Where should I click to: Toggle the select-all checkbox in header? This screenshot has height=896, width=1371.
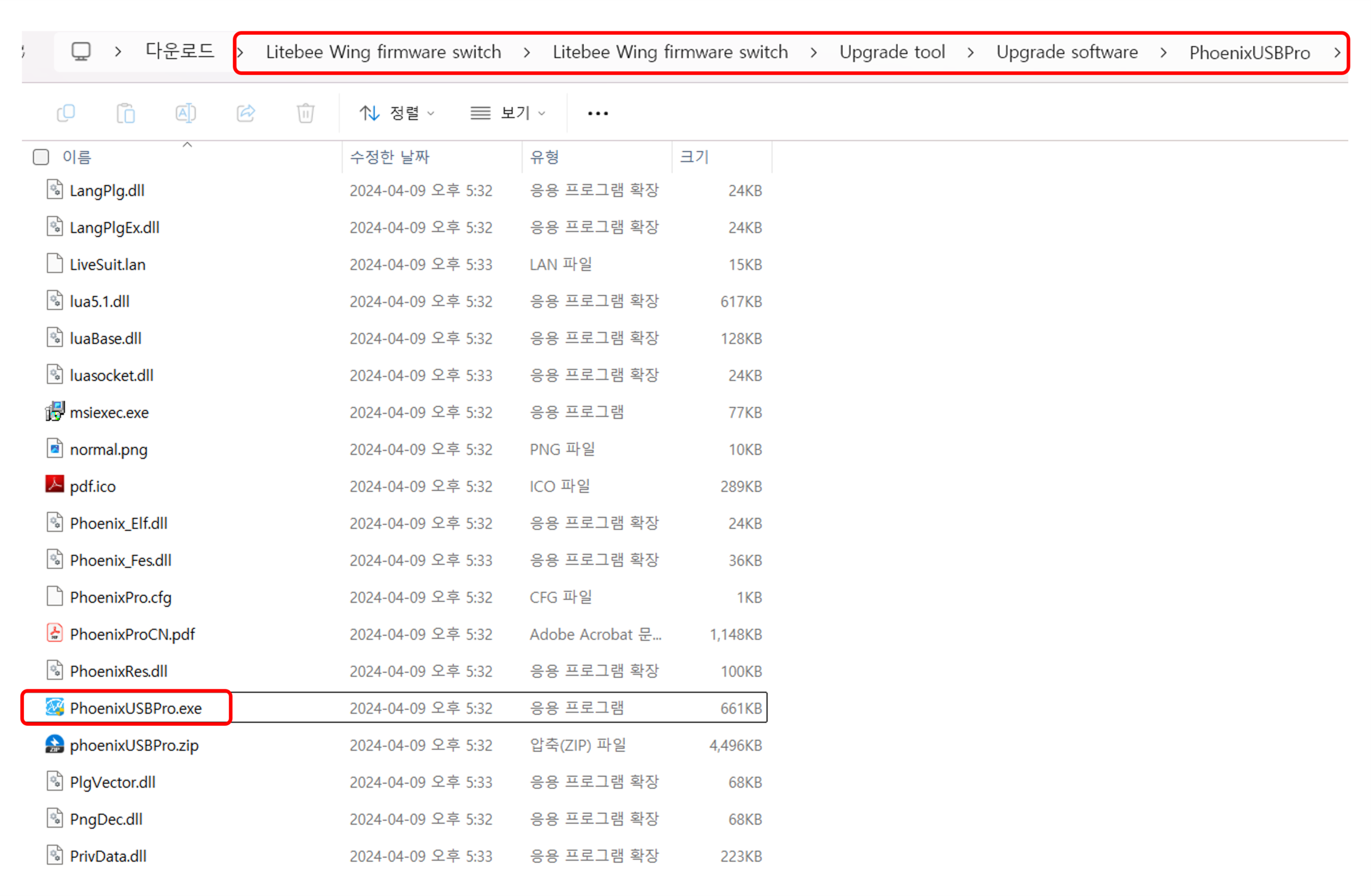pos(41,156)
